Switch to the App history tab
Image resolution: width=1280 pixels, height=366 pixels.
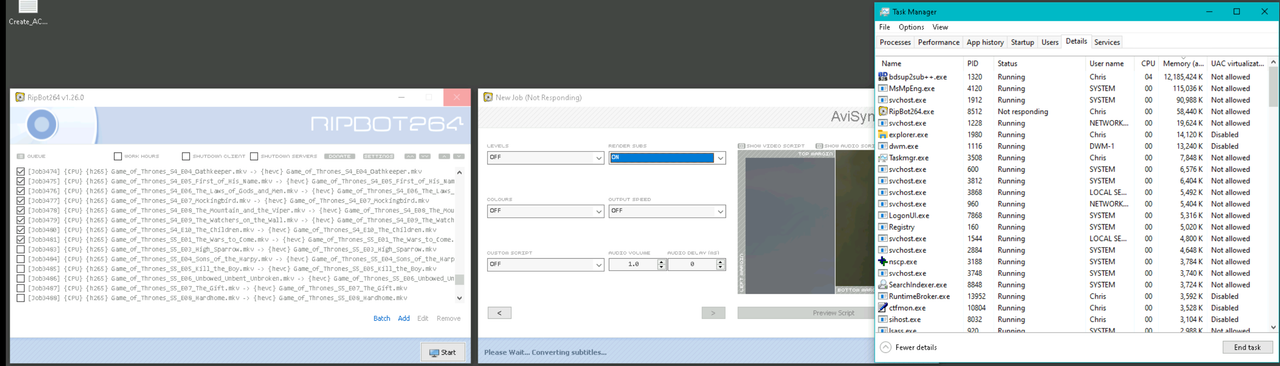click(985, 42)
